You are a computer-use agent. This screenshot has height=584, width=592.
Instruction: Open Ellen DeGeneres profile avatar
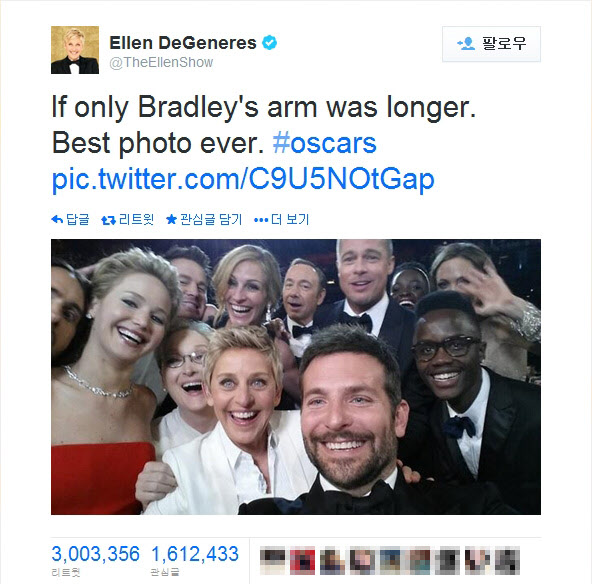tap(75, 49)
